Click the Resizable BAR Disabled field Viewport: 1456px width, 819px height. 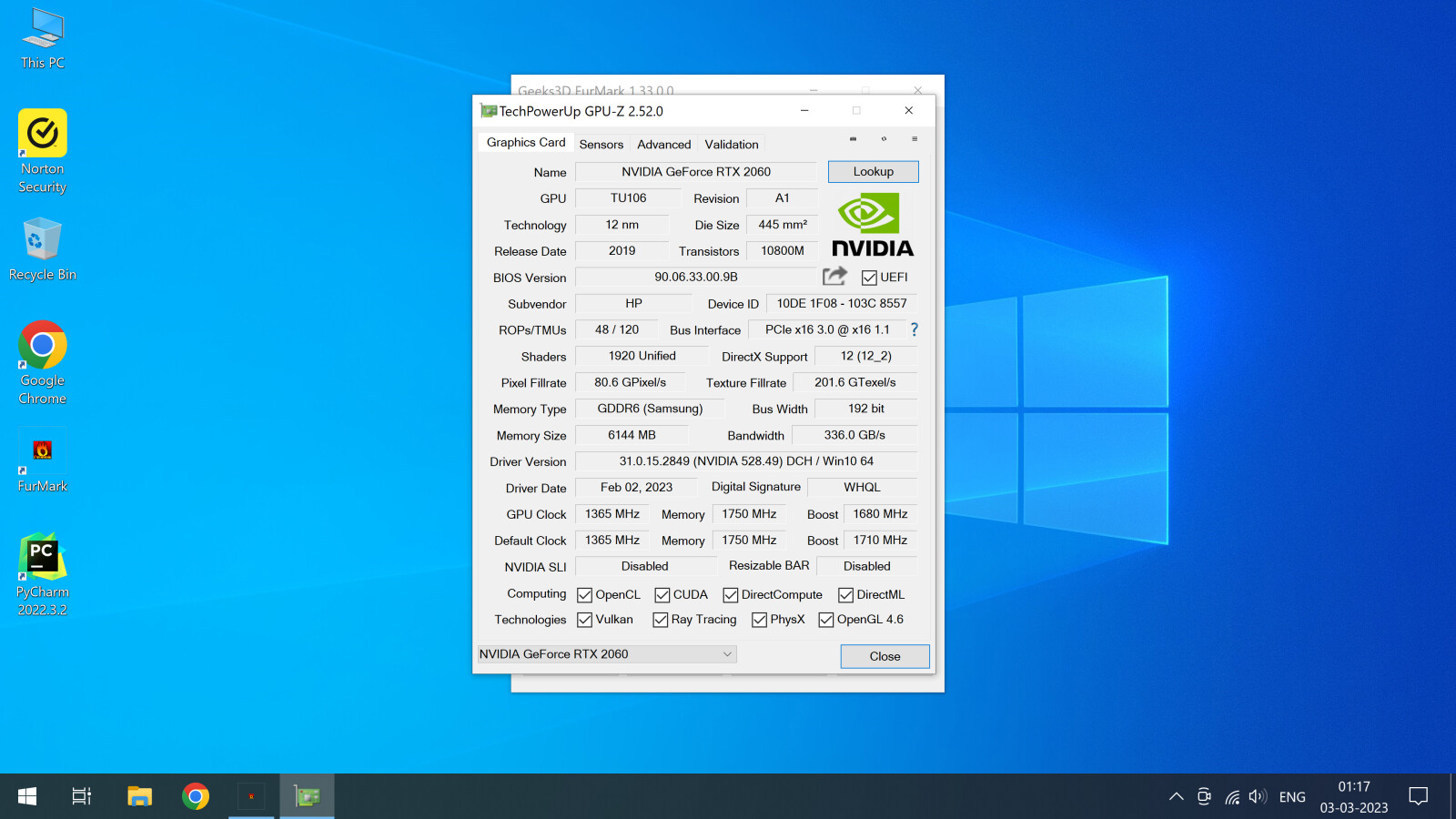pyautogui.click(x=867, y=567)
